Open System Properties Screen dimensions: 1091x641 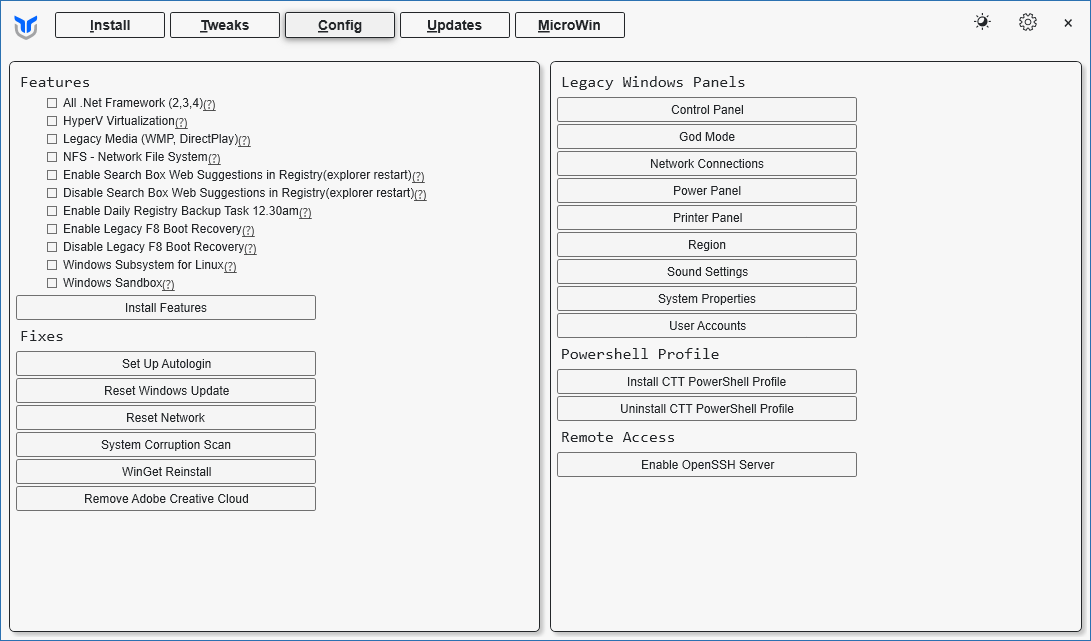[707, 299]
